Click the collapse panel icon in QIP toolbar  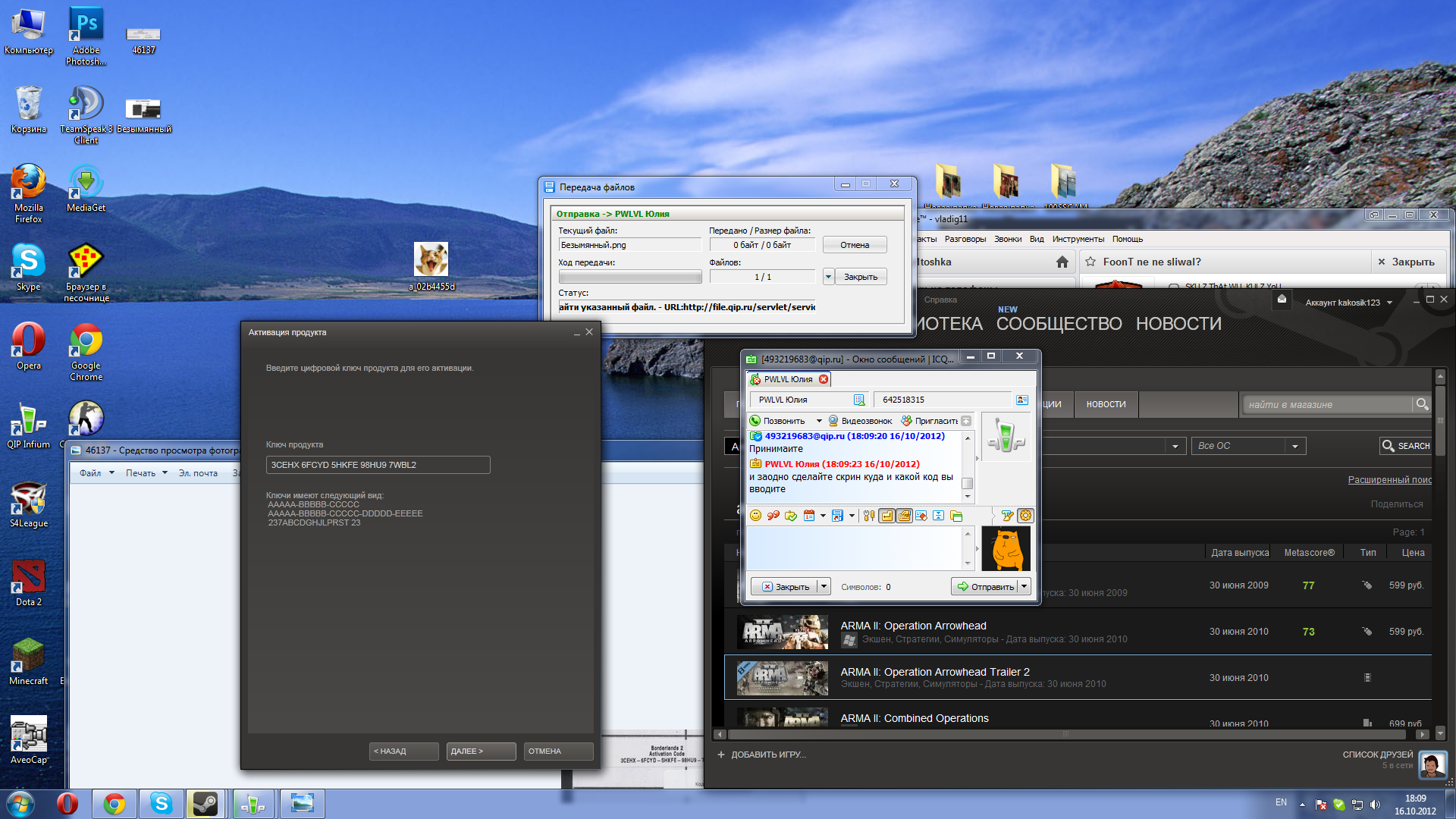tap(939, 516)
